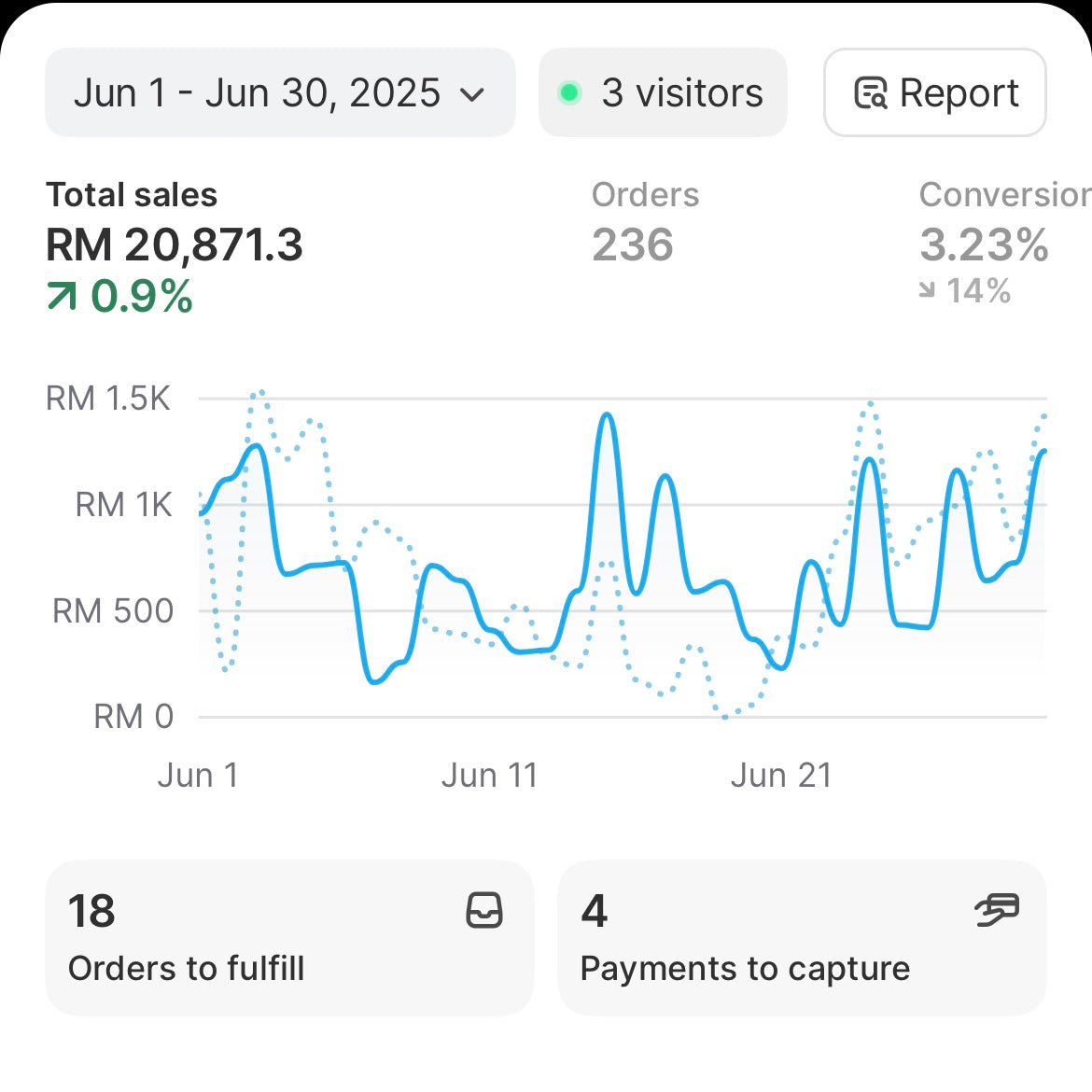
Task: Click the Jun 11 axis label
Action: coord(489,776)
